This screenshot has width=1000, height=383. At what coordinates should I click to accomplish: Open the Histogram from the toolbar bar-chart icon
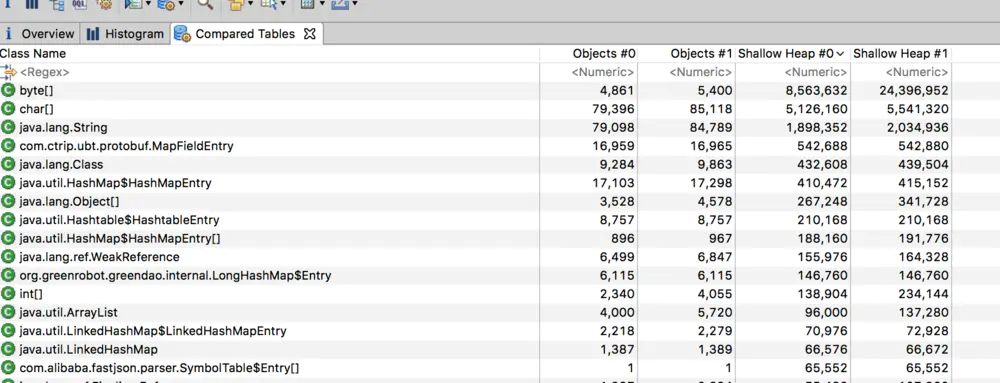[x=31, y=4]
